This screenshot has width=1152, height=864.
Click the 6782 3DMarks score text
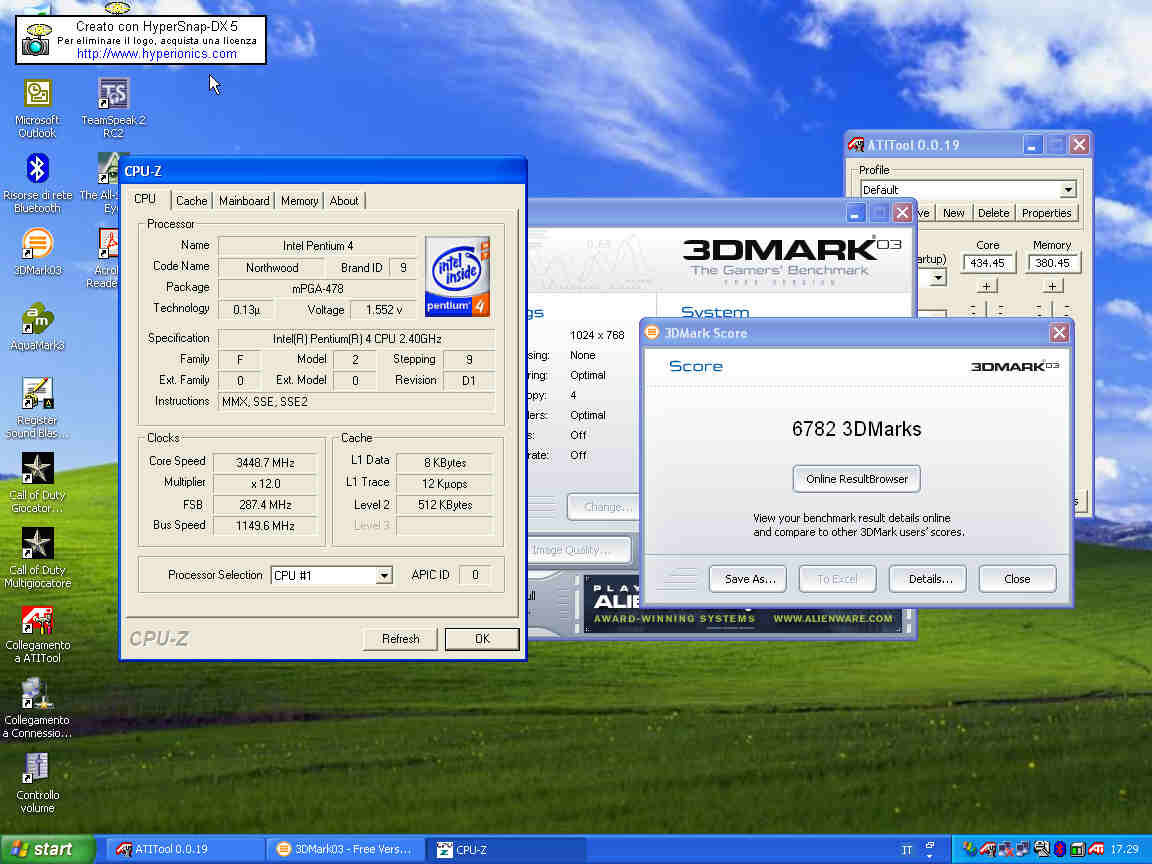point(857,429)
